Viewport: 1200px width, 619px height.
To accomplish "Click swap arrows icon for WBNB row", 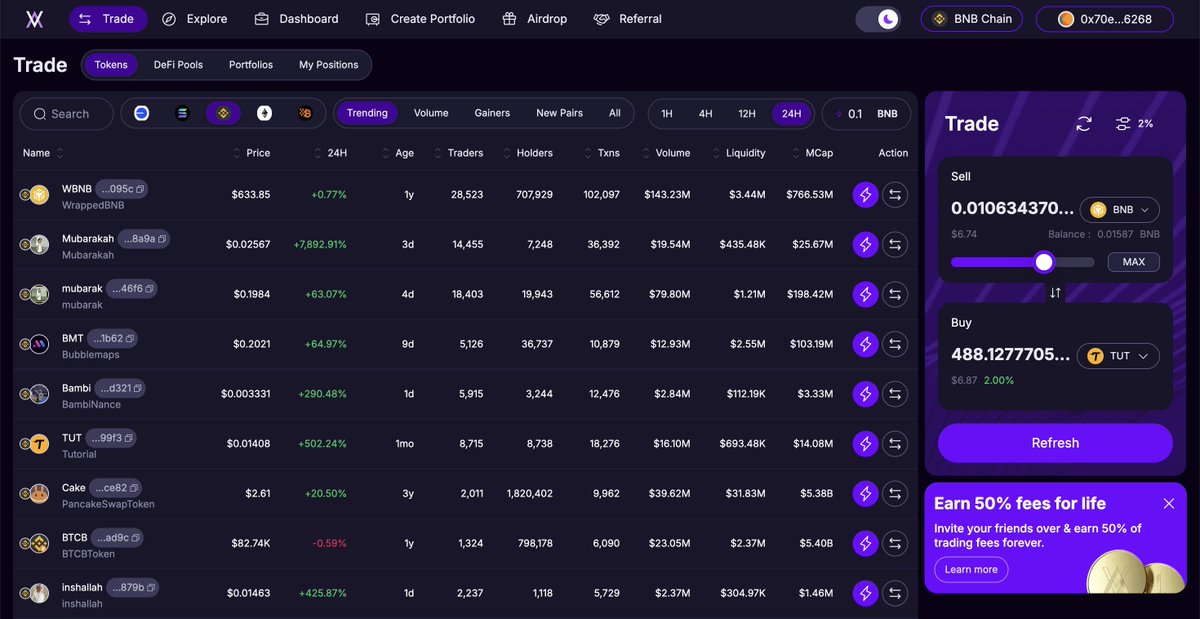I will [895, 195].
